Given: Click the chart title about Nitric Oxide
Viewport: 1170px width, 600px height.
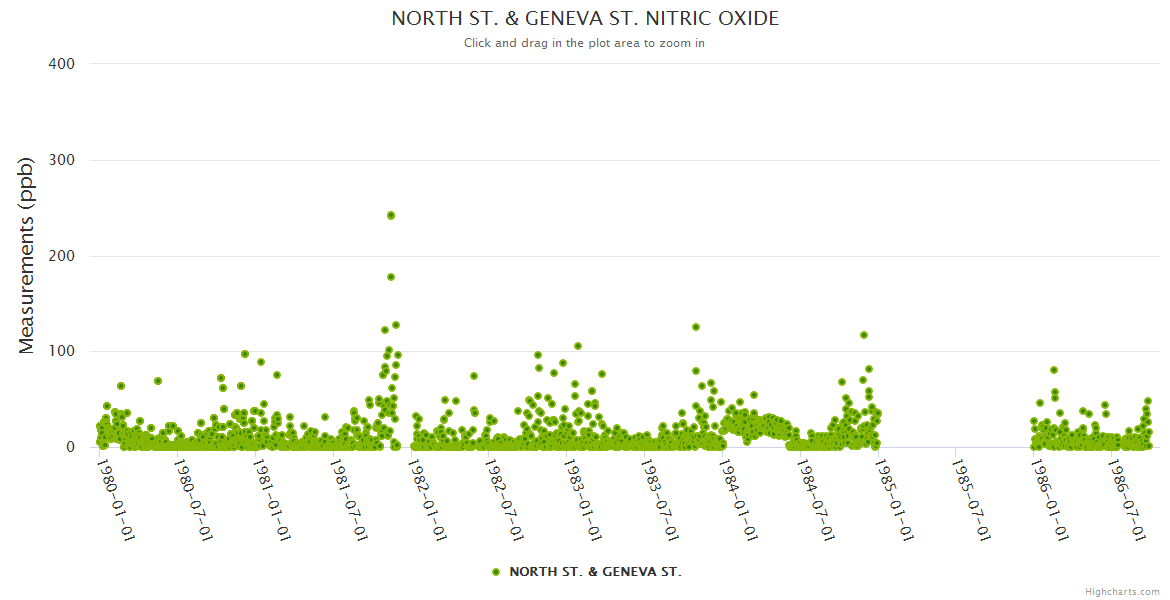Looking at the screenshot, I should coord(585,19).
